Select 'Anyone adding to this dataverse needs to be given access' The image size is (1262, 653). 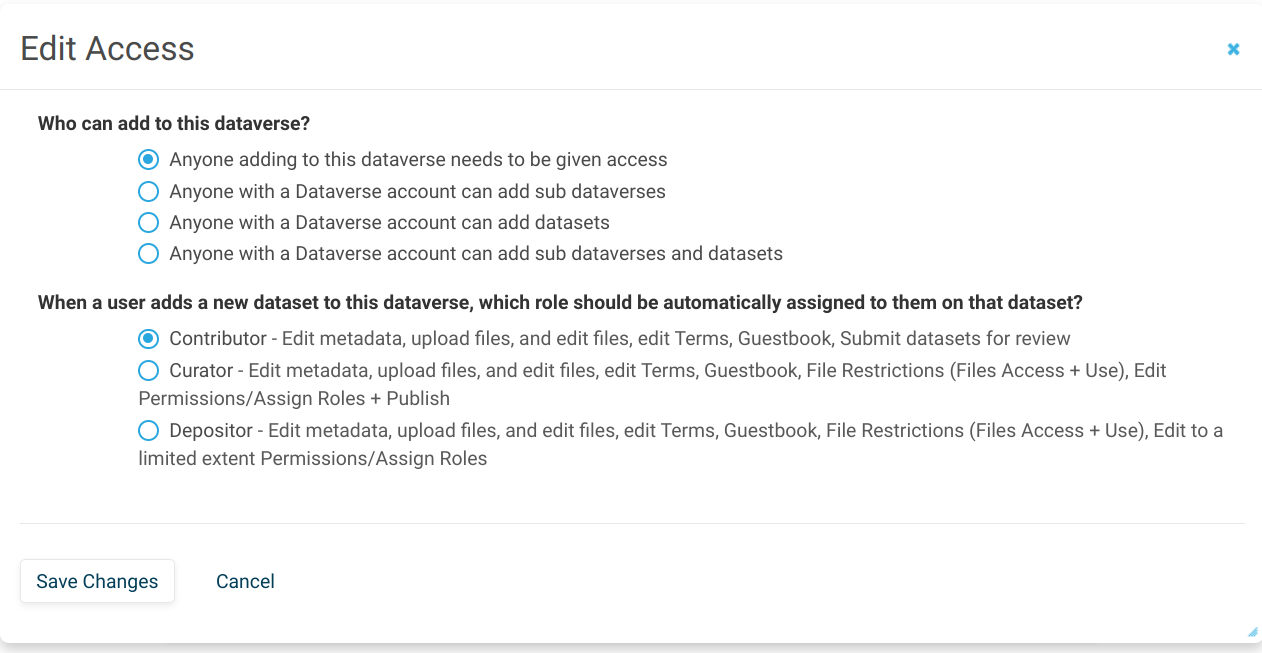click(148, 159)
